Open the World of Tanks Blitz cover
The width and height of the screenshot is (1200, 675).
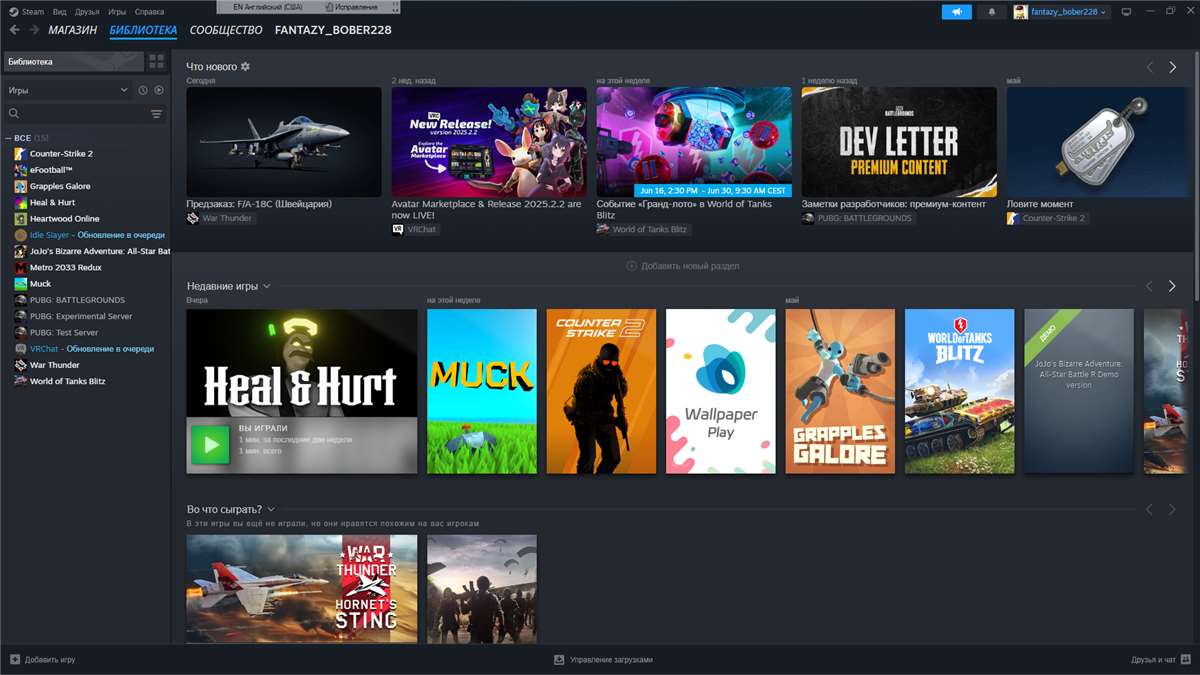960,391
